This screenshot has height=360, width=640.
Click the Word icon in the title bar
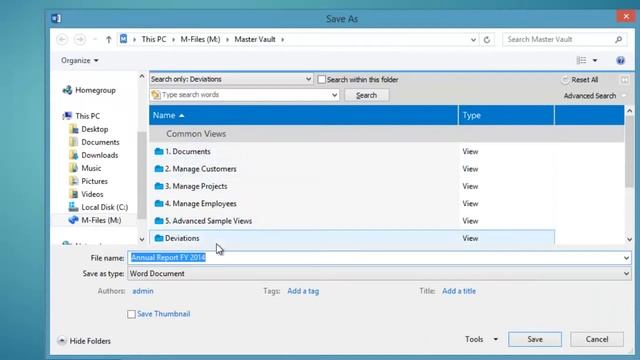pos(56,18)
